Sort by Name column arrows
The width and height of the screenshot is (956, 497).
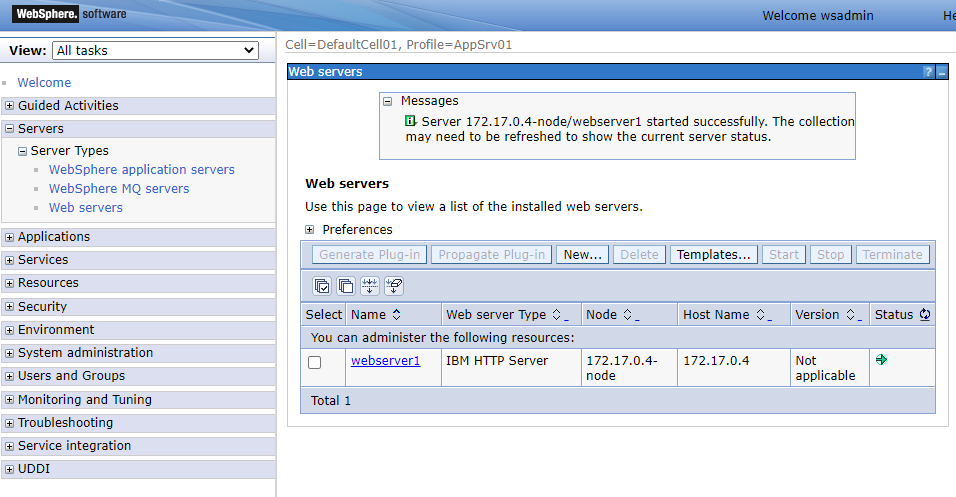(x=396, y=315)
